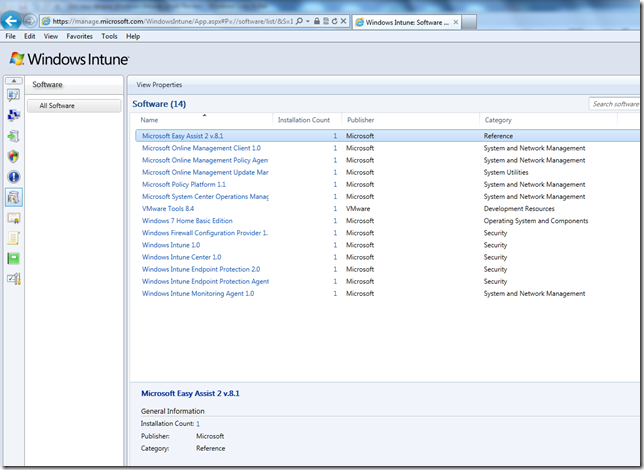
Task: Open the Licenses certificate icon
Action: point(14,218)
